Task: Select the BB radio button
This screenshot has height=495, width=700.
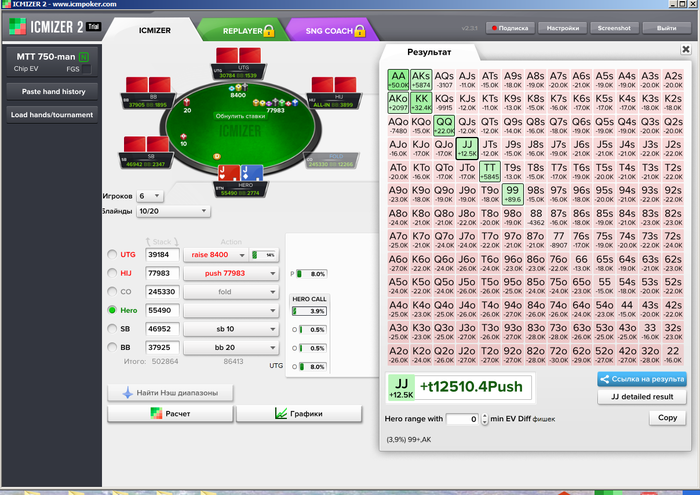Action: 112,347
